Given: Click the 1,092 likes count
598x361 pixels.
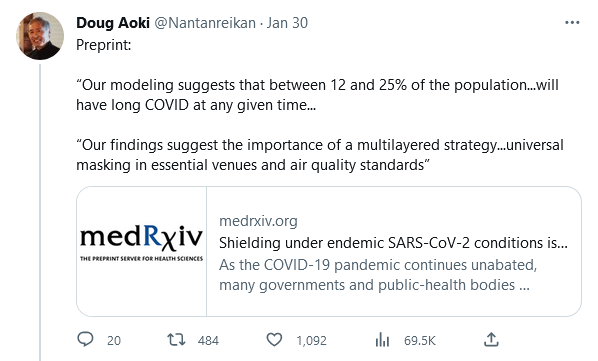Looking at the screenshot, I should 312,340.
